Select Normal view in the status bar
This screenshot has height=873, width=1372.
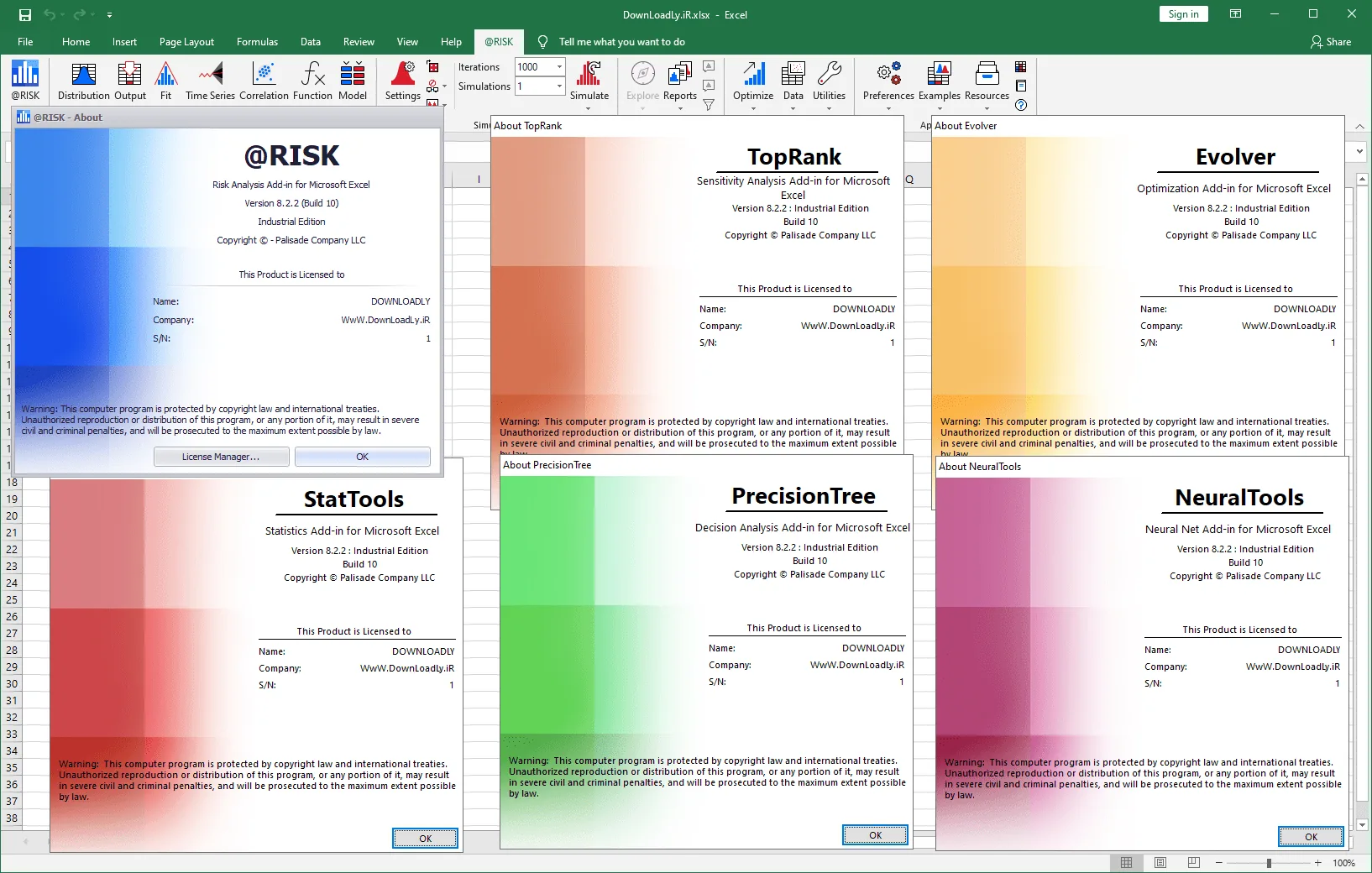pos(1127,863)
